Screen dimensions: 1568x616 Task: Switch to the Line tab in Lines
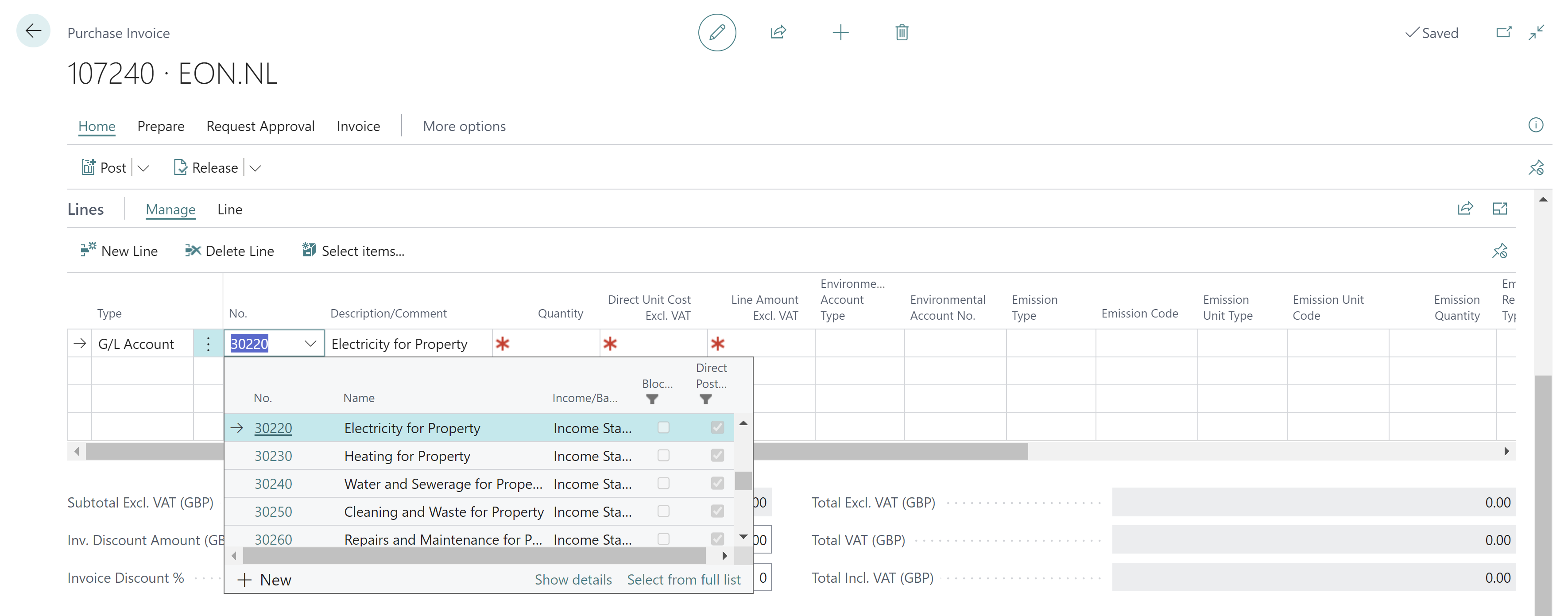pos(229,209)
